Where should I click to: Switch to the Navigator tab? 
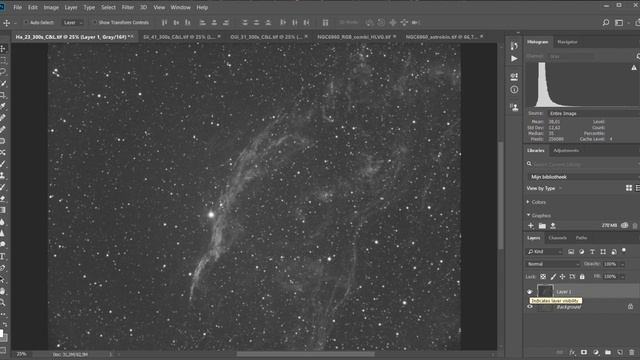pos(567,42)
